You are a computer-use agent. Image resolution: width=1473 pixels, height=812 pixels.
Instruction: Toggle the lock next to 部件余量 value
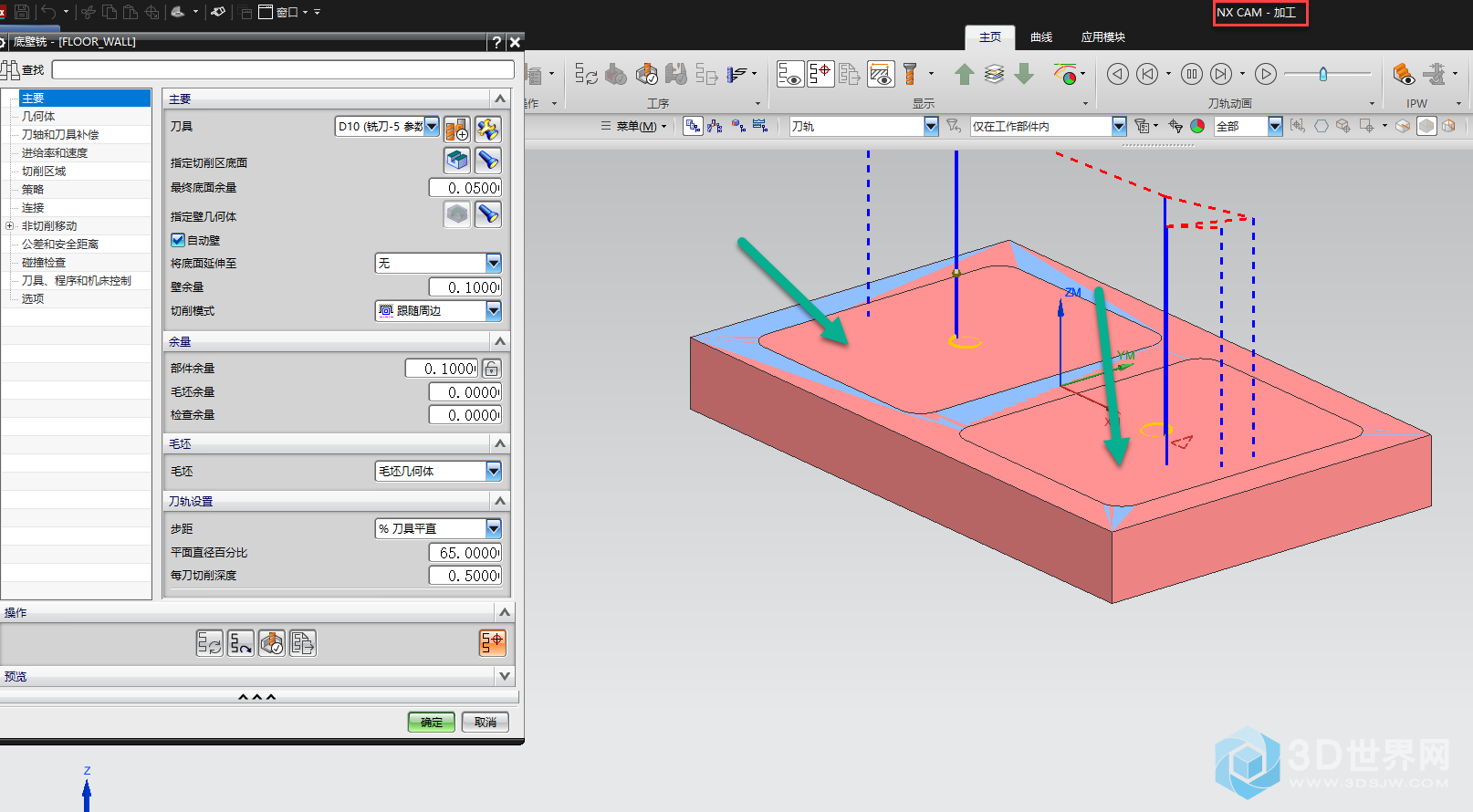pos(491,369)
